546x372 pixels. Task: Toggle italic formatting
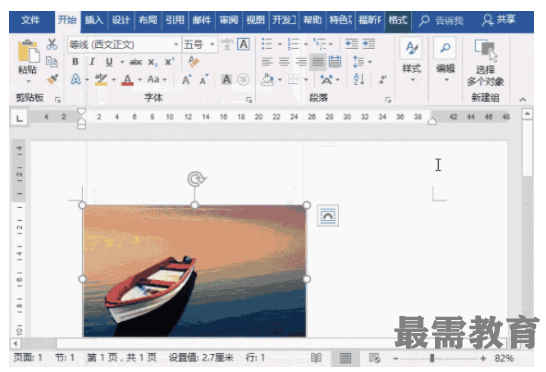point(92,62)
